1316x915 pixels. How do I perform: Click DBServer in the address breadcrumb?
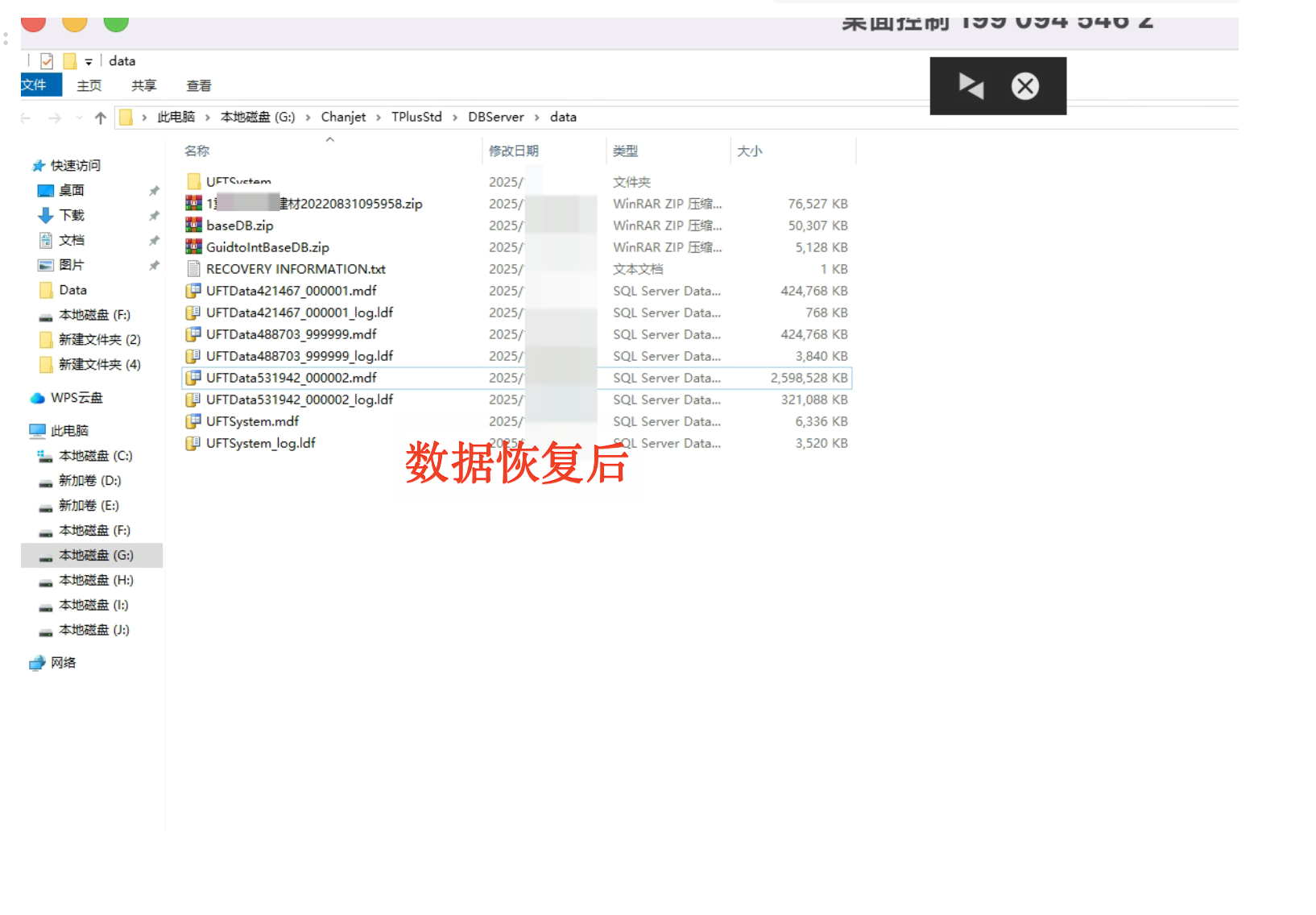(495, 118)
